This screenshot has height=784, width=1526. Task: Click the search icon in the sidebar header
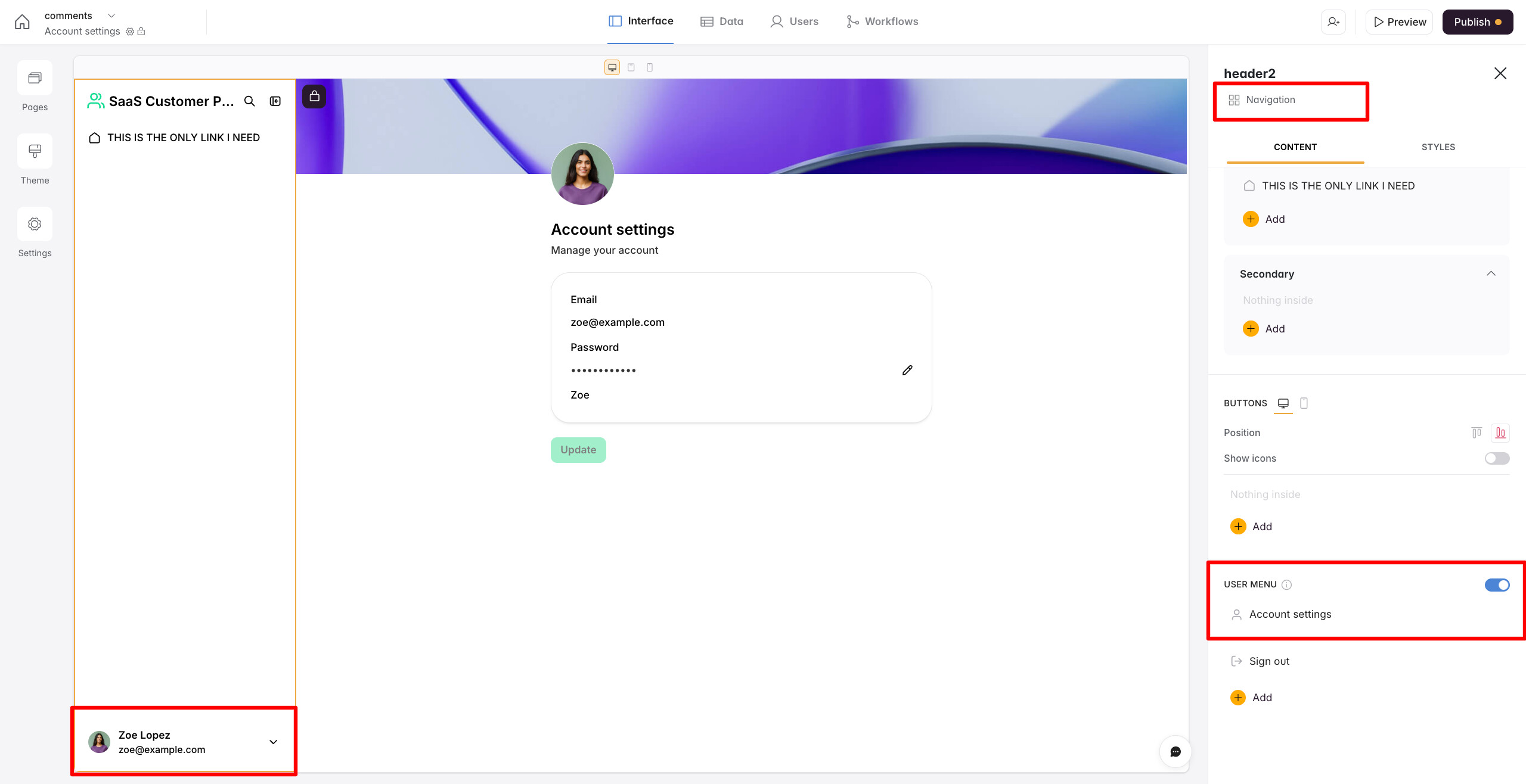point(250,101)
